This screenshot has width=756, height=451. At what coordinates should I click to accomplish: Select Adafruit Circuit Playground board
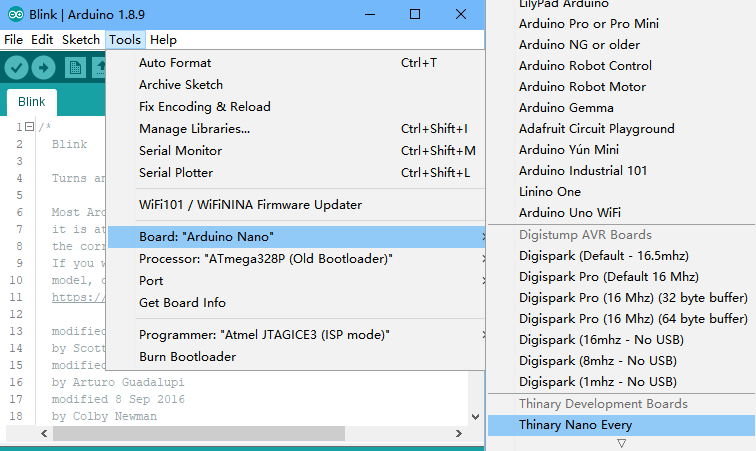point(621,129)
